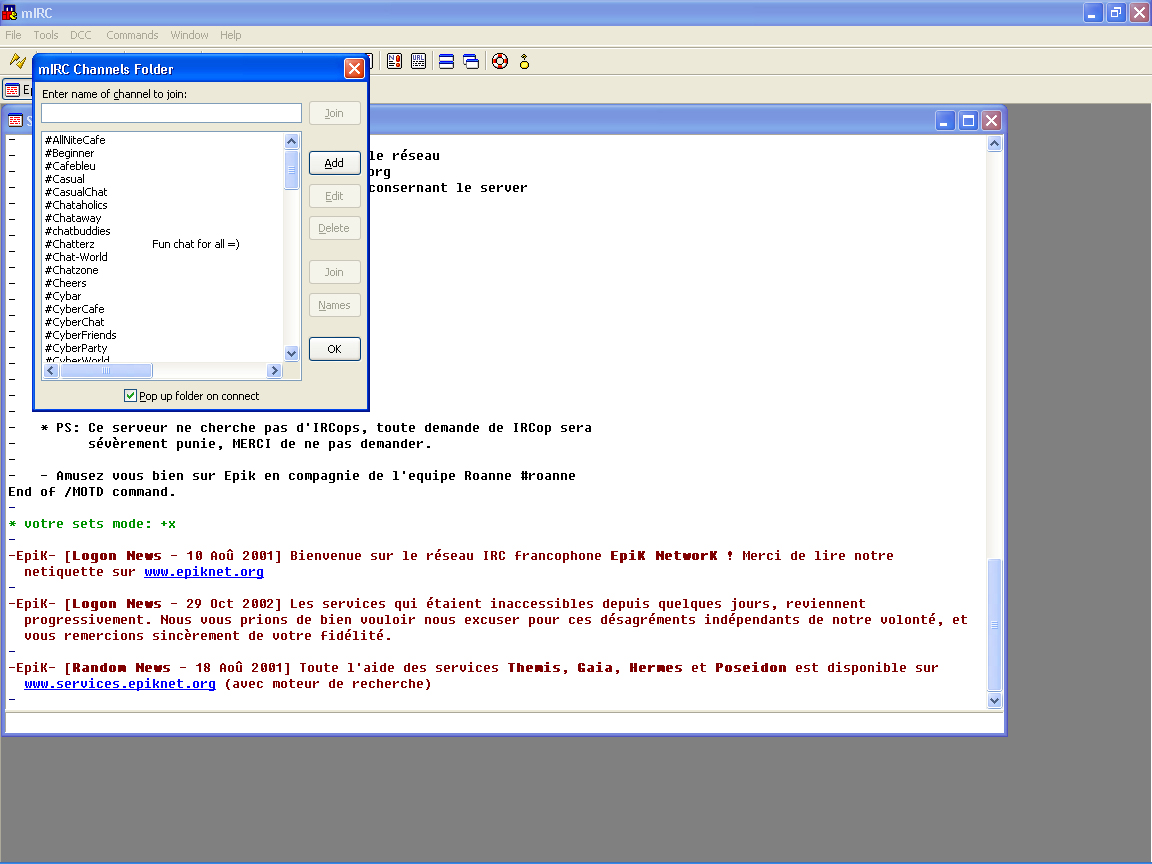Open the Help menu

[x=231, y=35]
